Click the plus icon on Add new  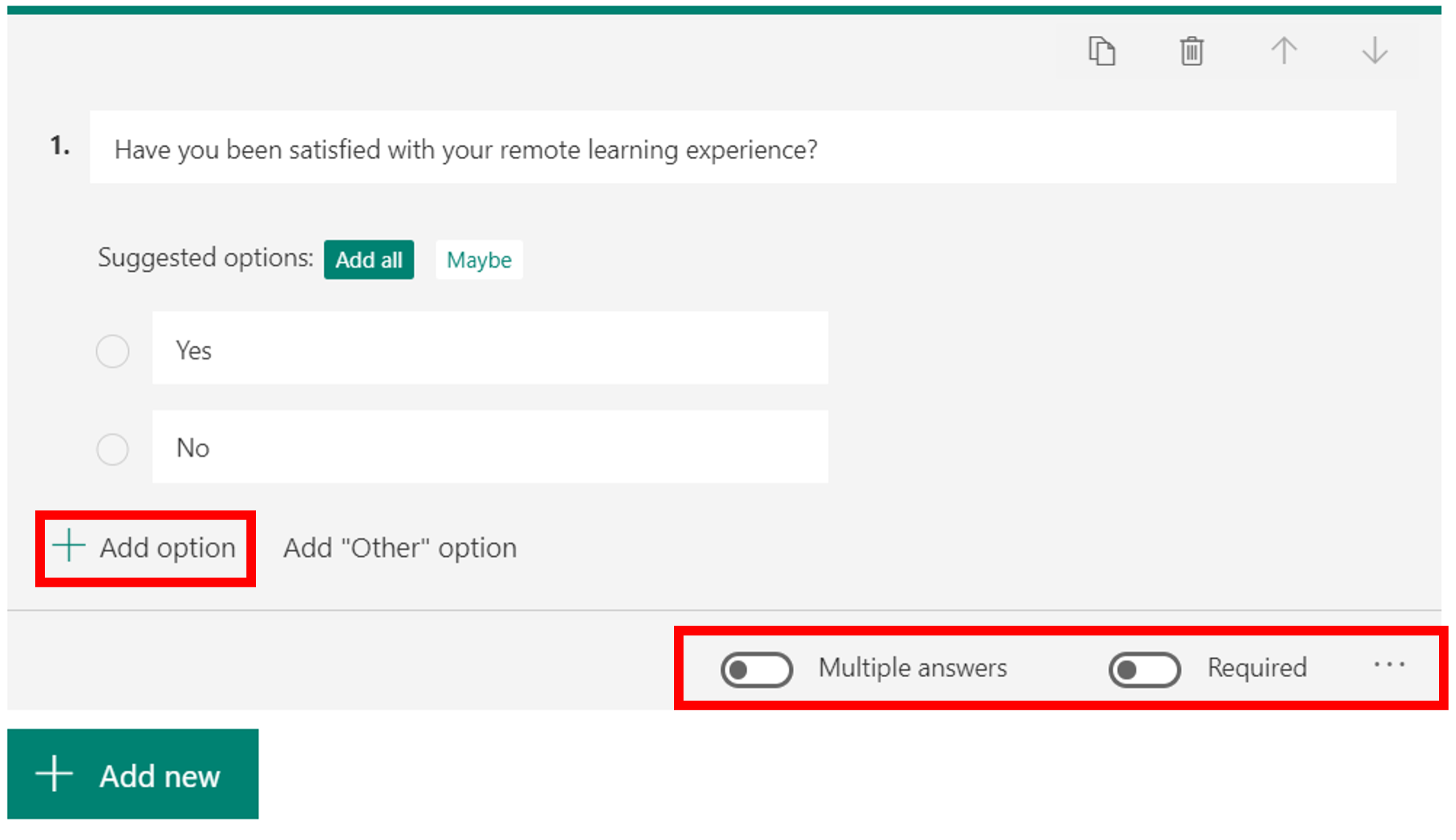(x=54, y=774)
